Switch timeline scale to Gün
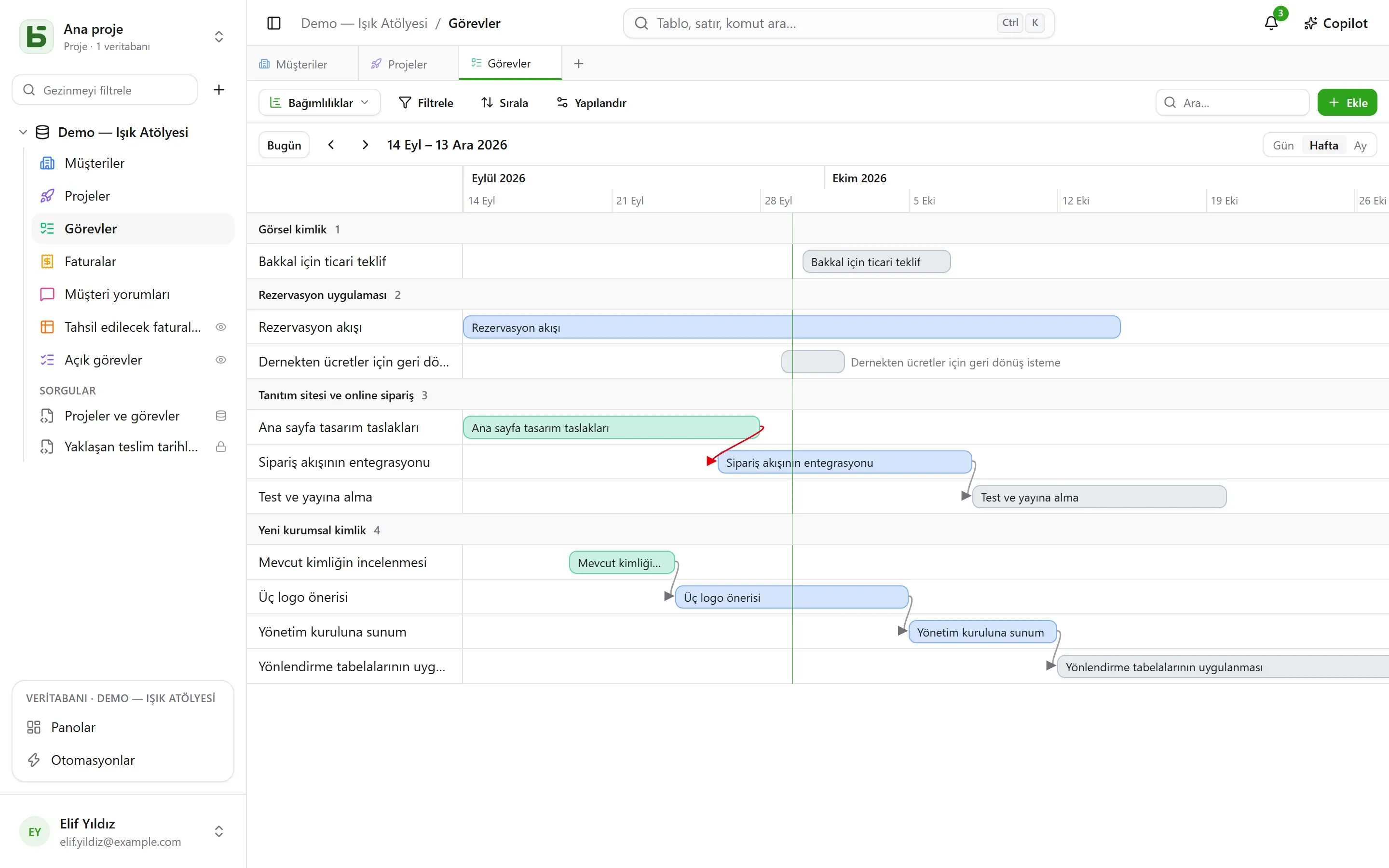The width and height of the screenshot is (1389, 868). point(1283,145)
